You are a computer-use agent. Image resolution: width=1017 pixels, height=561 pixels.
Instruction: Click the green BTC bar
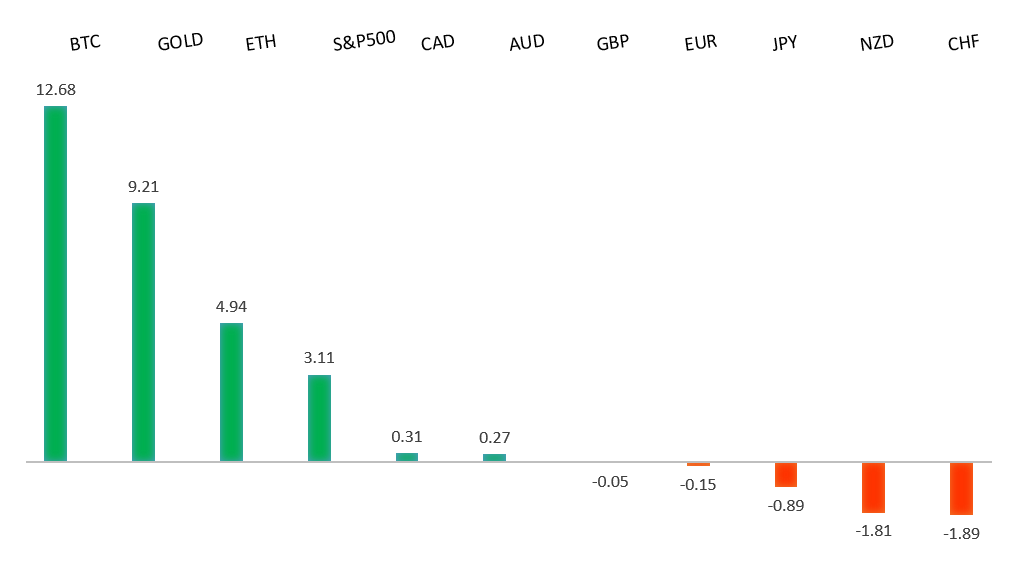[55, 283]
